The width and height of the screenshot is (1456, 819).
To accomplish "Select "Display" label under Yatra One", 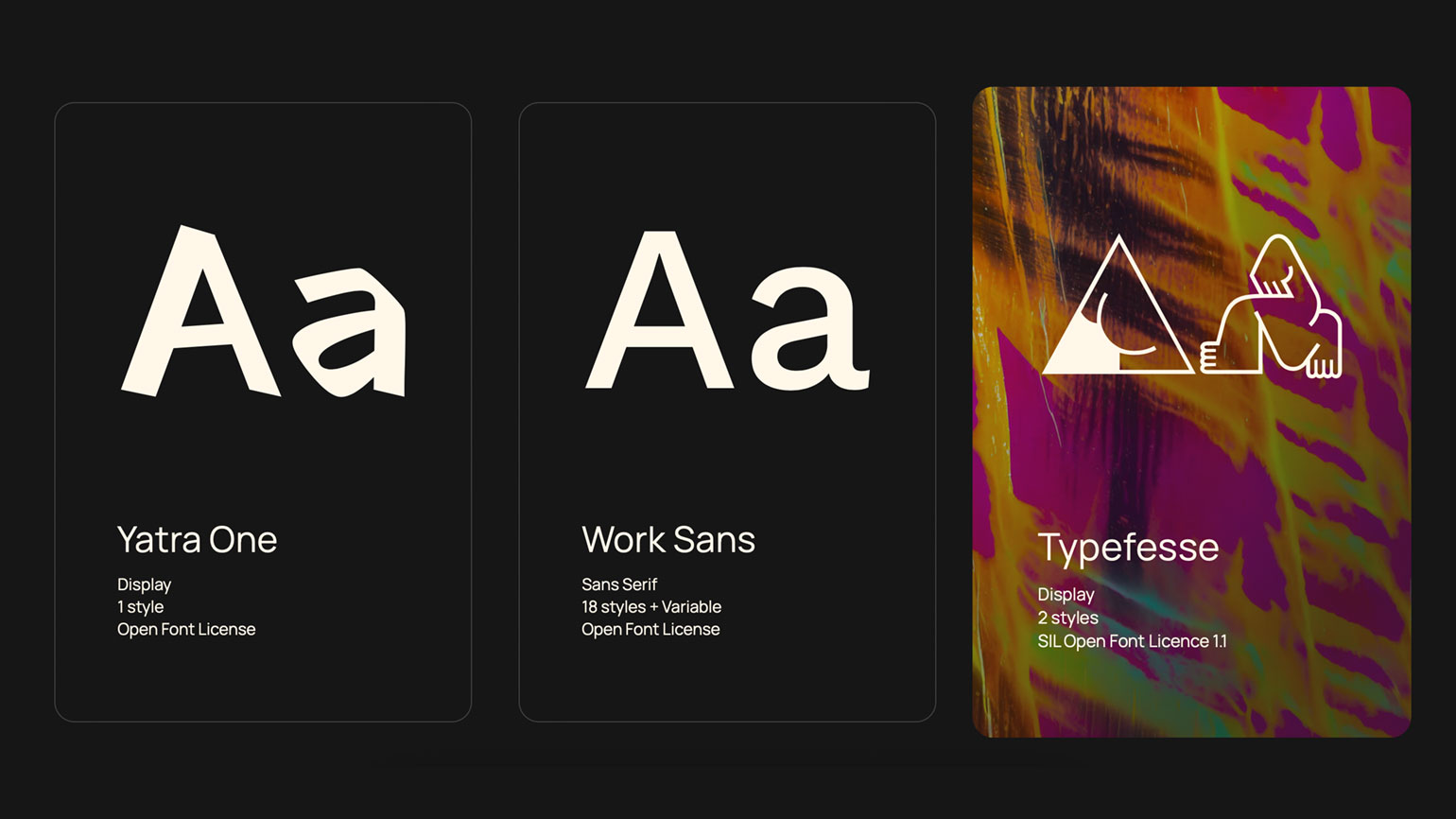I will [144, 585].
